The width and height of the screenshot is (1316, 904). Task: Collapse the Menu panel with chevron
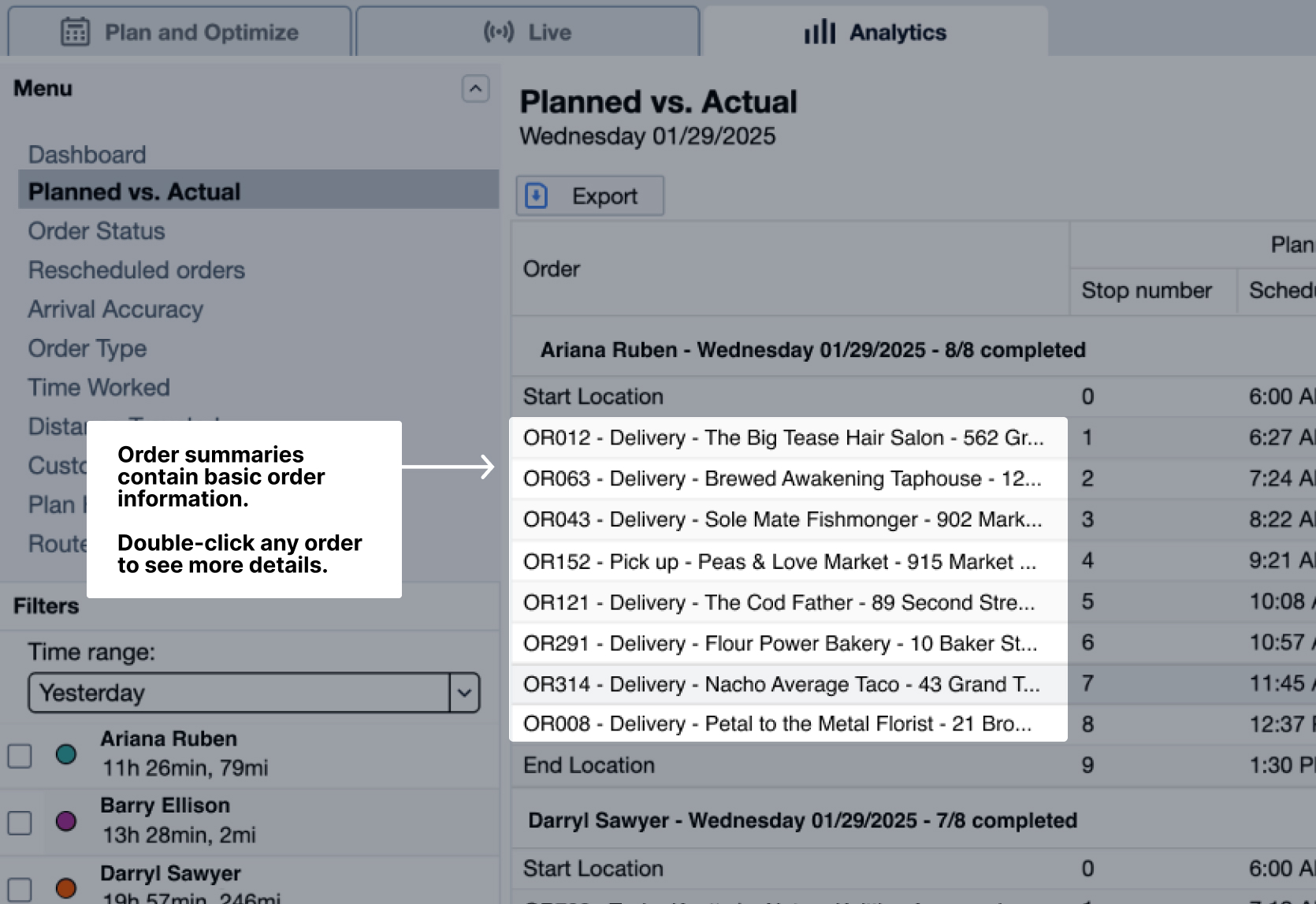[x=475, y=89]
